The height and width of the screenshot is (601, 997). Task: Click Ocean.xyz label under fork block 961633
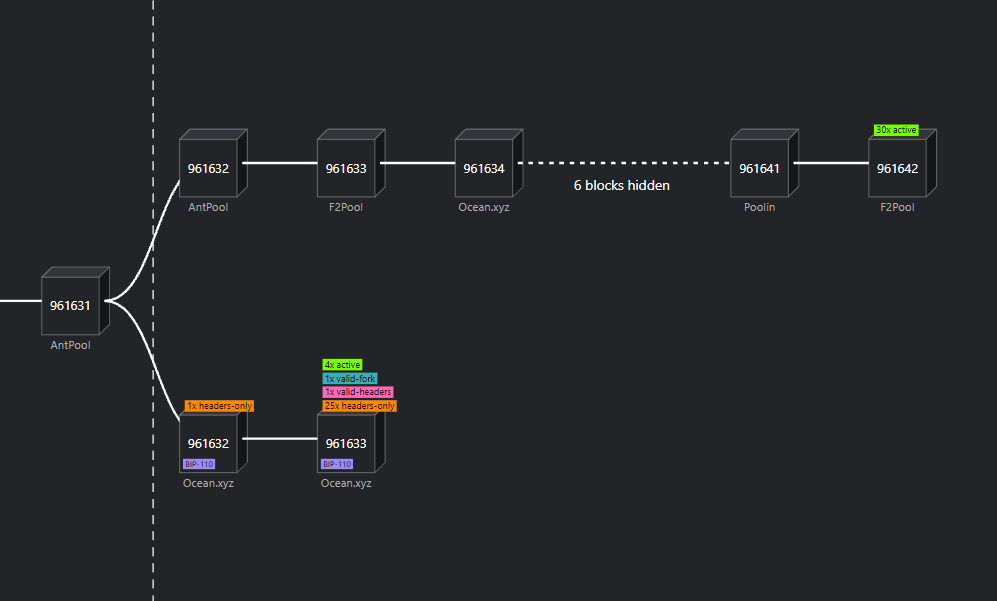[346, 483]
